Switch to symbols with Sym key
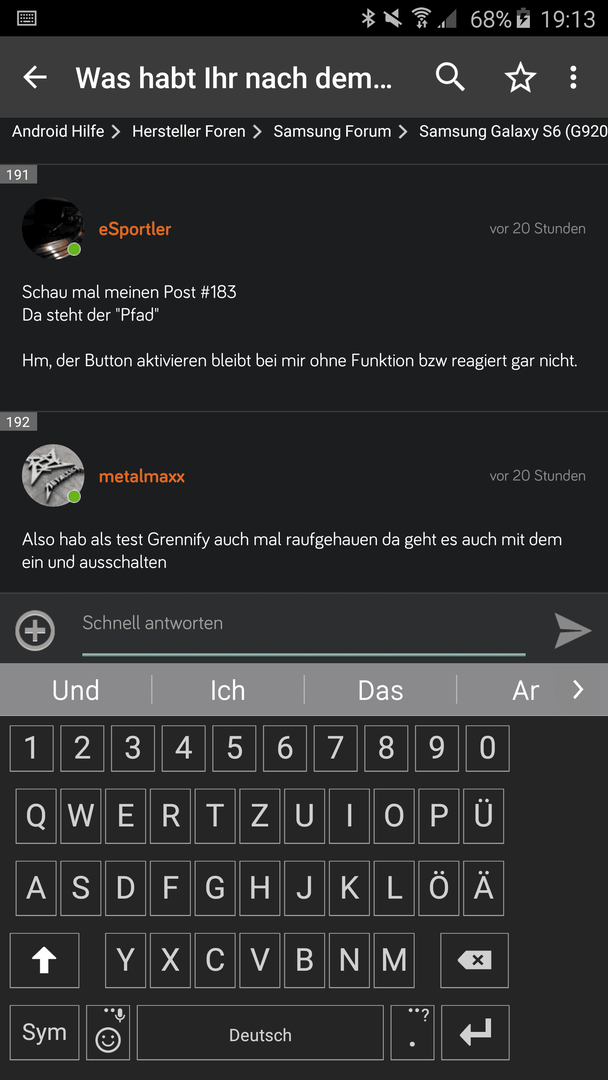Screen dimensions: 608x1080 click(45, 1032)
